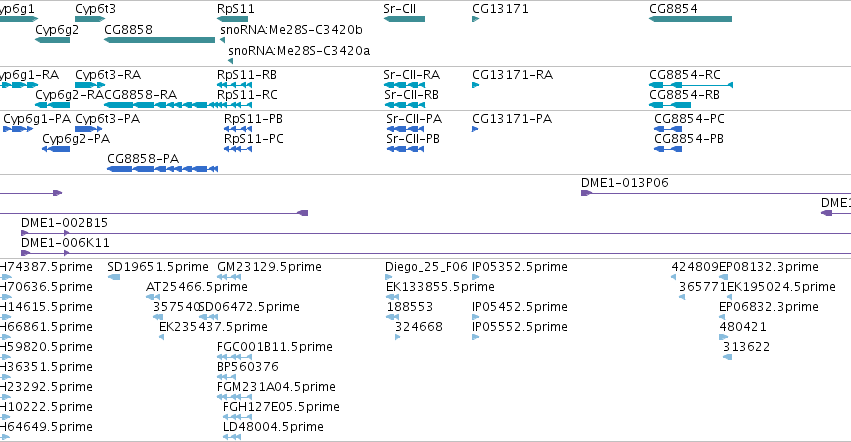Screen dimensions: 851x442
Task: Click the Sr-CII-RA transcript
Action: pos(404,85)
